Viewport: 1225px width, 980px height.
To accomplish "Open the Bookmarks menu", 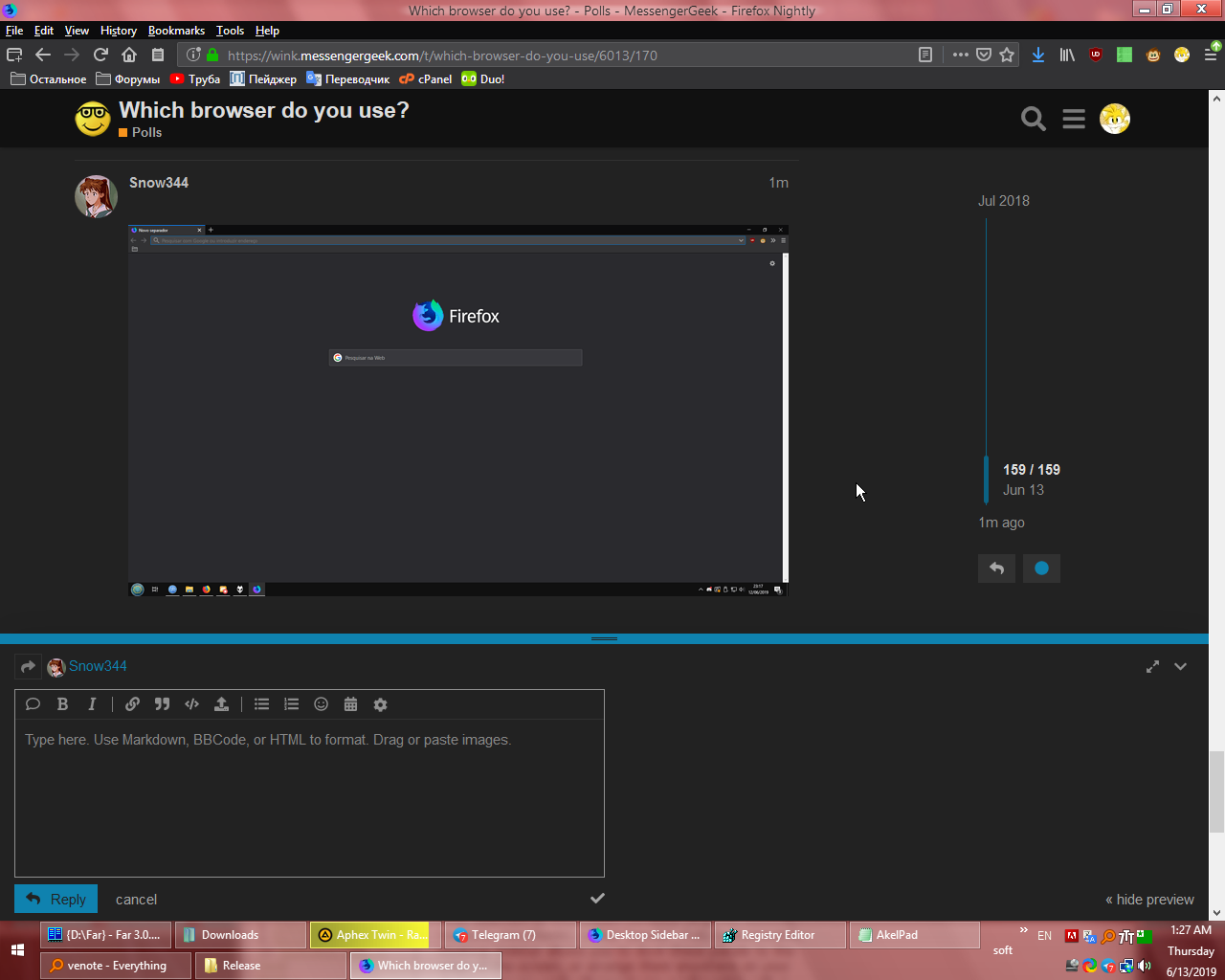I will coord(176,31).
